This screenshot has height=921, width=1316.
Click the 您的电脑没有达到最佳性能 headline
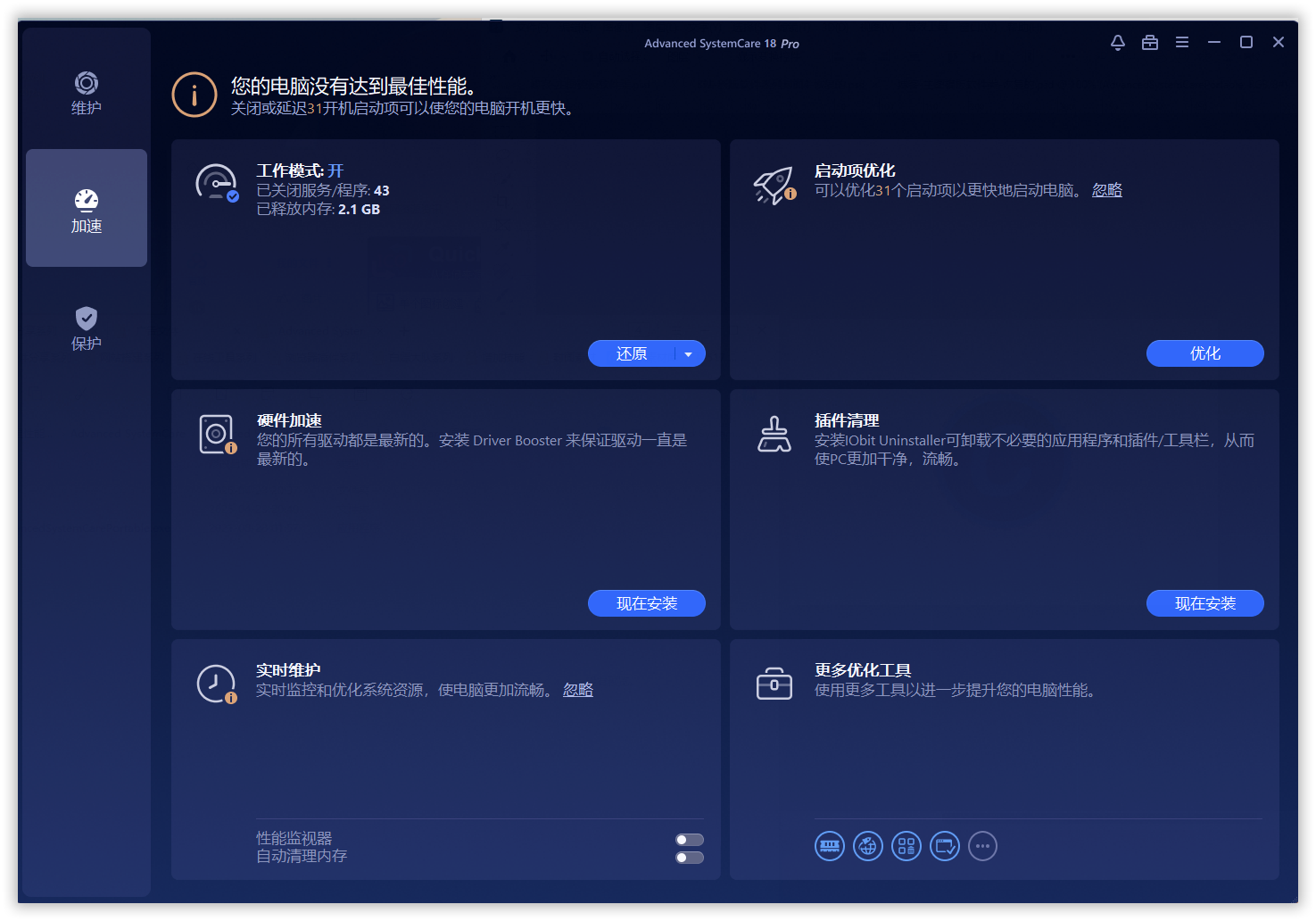point(353,86)
